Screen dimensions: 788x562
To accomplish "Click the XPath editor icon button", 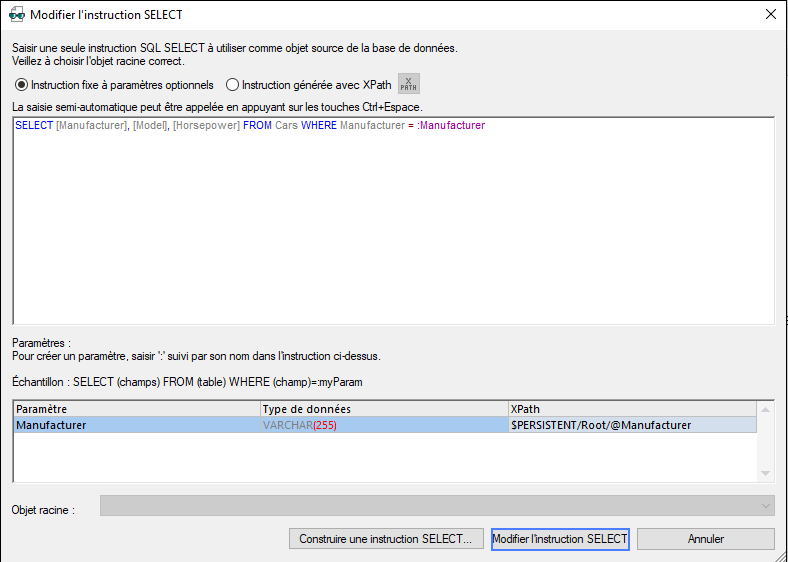I will pos(409,84).
